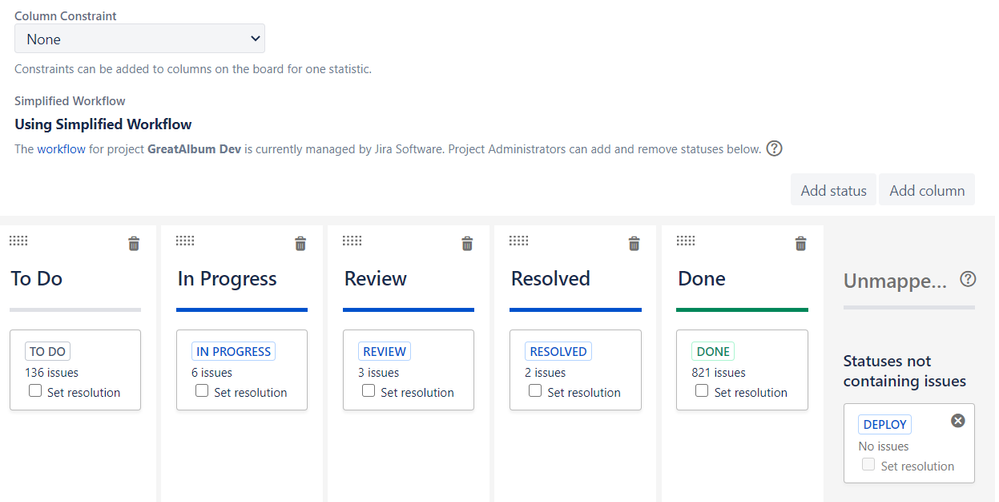Open help icon after workflow description
This screenshot has width=999, height=502.
pos(774,148)
